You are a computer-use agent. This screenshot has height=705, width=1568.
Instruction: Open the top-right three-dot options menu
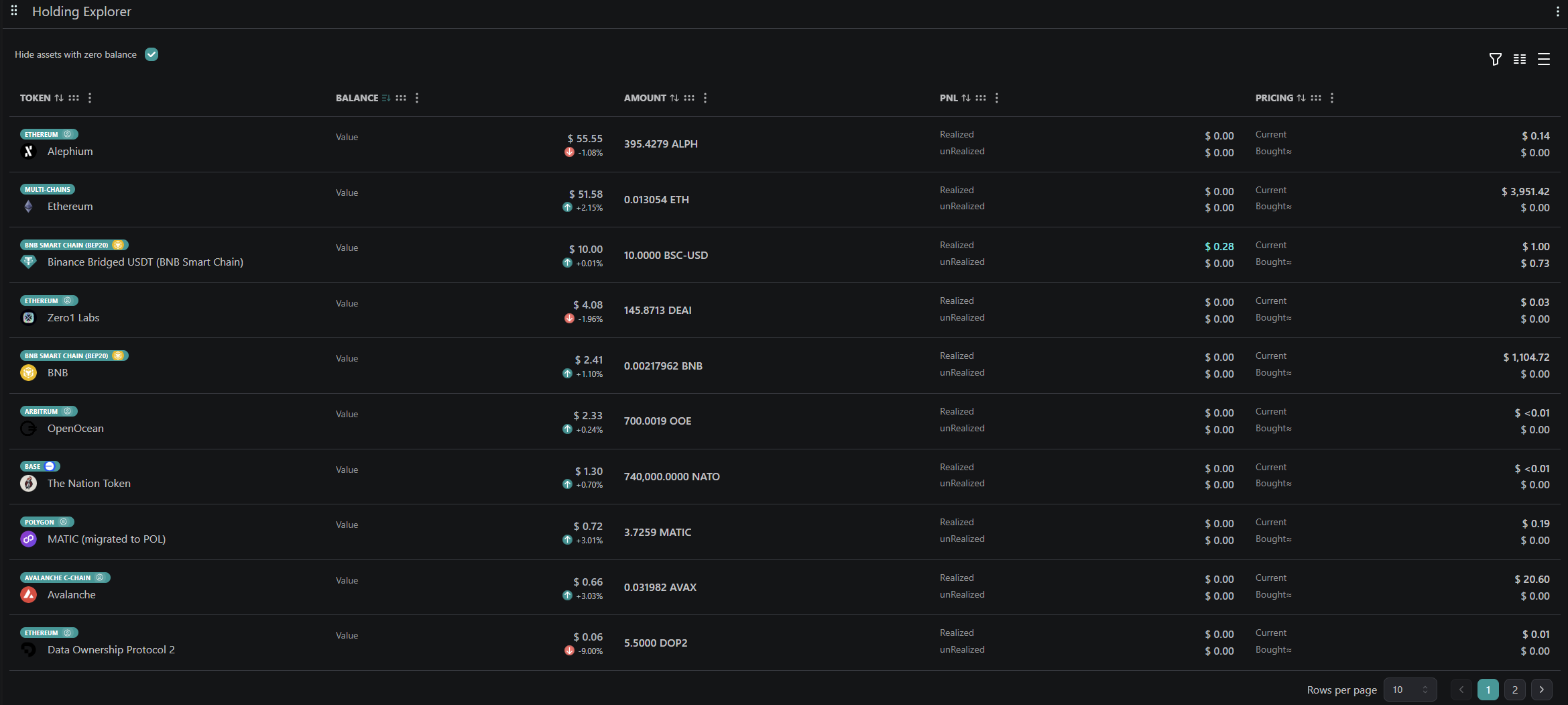pos(1557,11)
